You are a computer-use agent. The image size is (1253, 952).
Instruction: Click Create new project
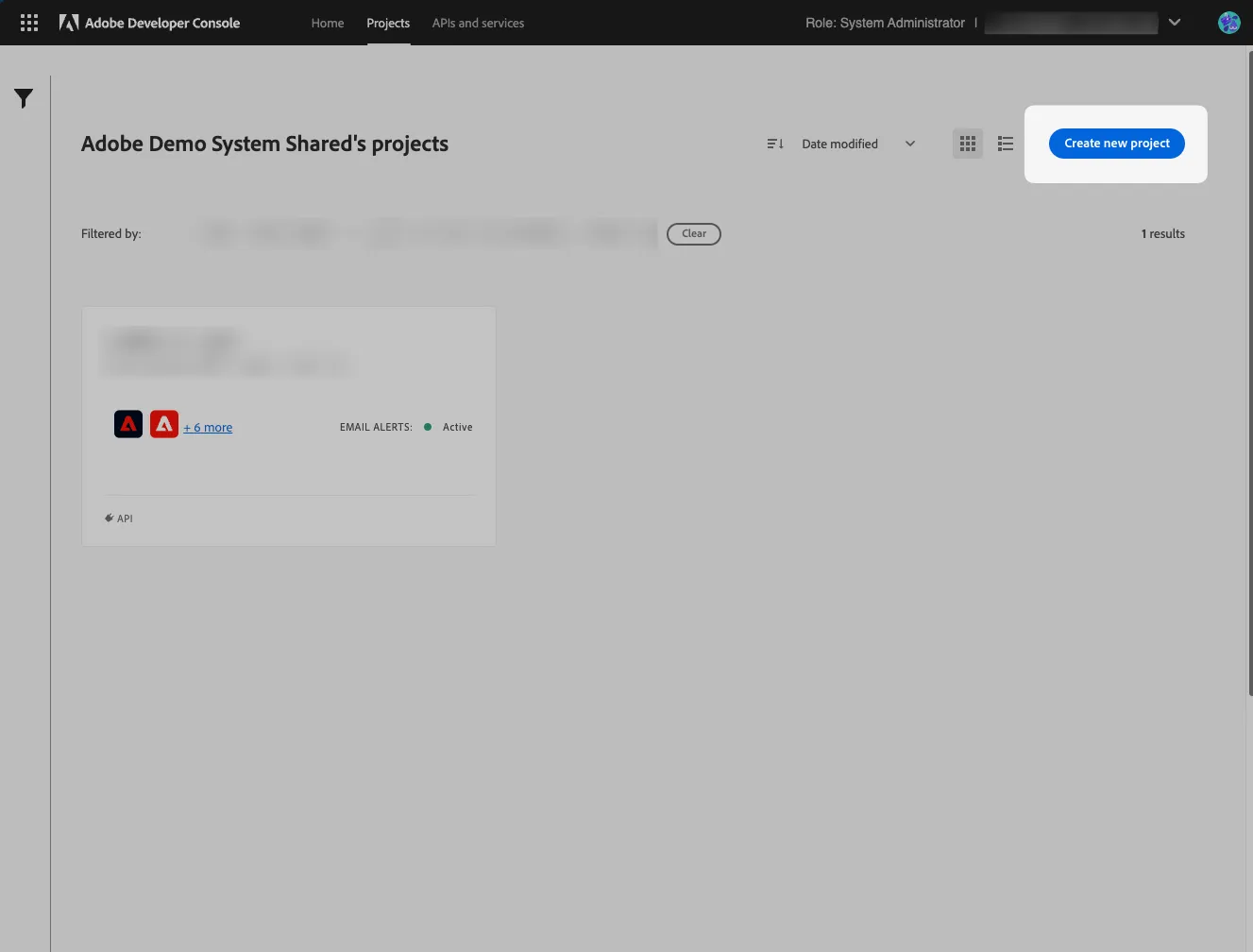click(1117, 144)
